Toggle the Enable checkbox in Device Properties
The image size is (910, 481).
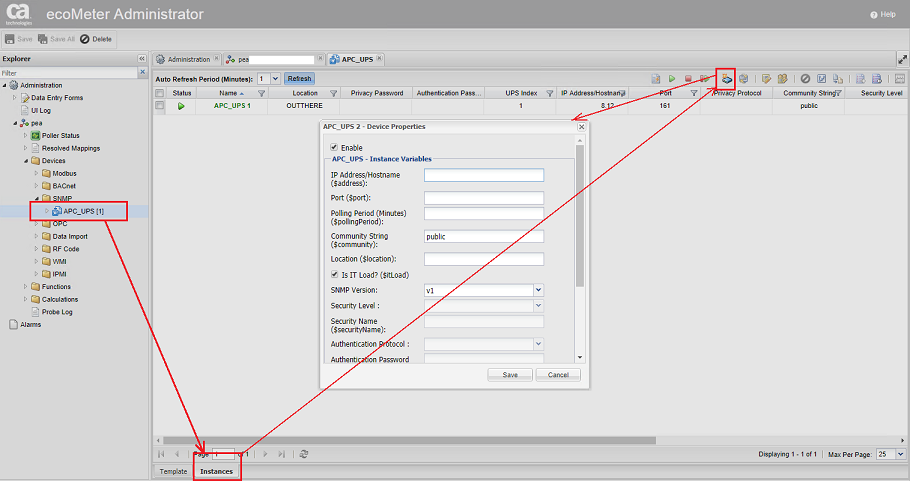click(x=334, y=147)
